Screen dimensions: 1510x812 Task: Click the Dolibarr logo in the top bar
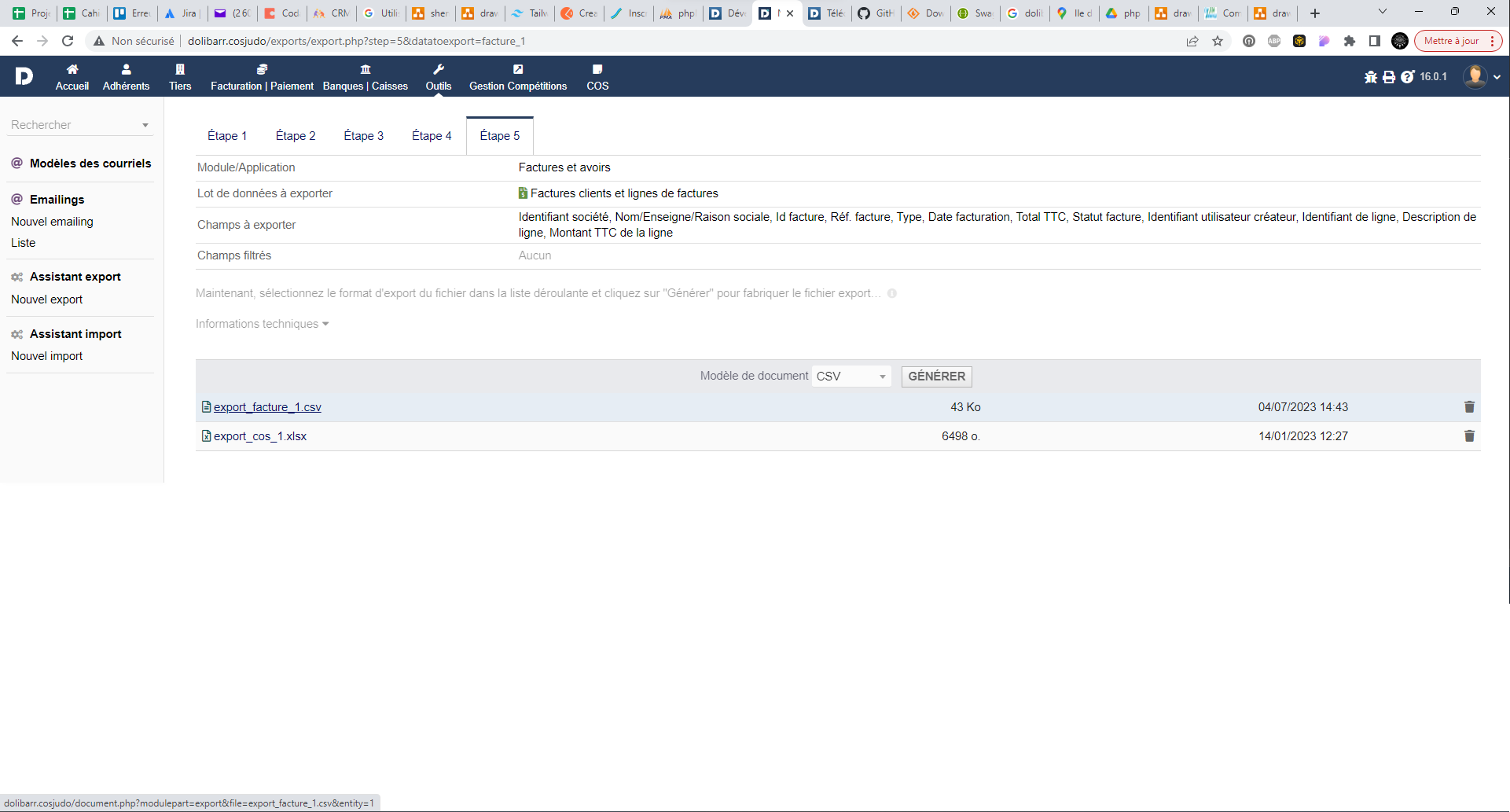tap(24, 76)
